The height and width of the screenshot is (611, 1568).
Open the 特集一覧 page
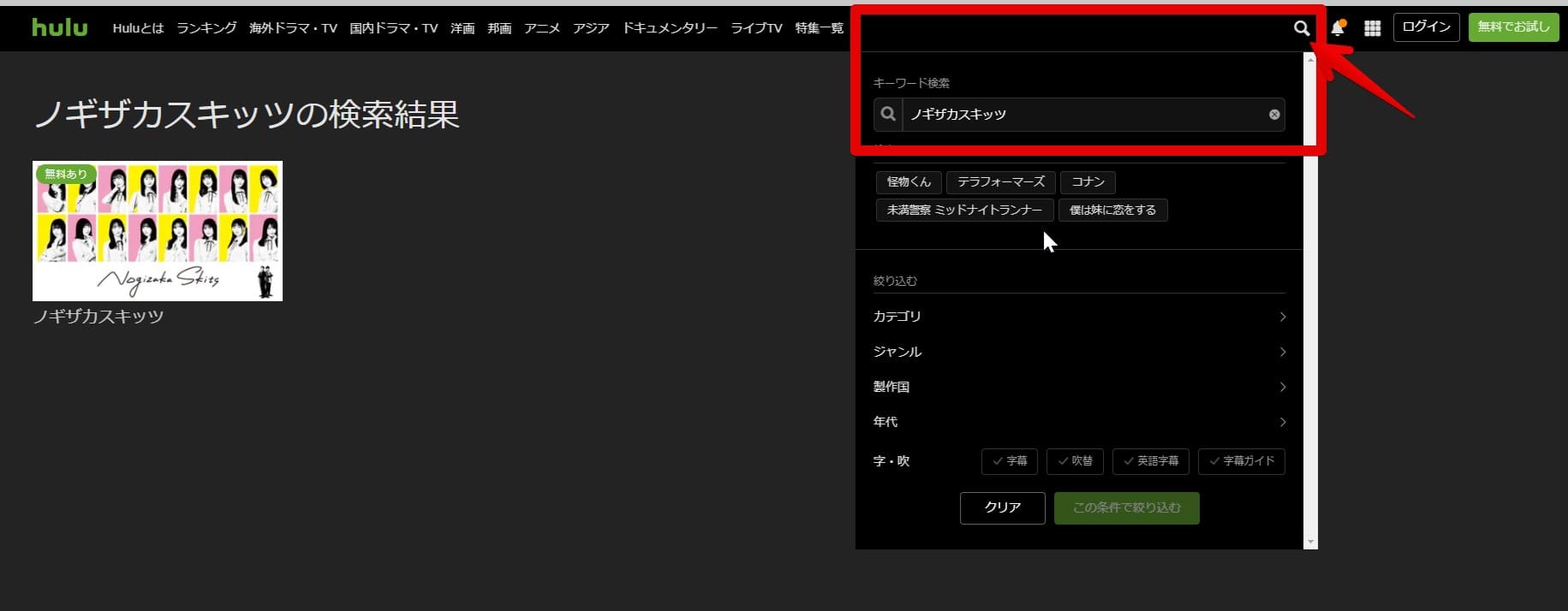pyautogui.click(x=819, y=28)
